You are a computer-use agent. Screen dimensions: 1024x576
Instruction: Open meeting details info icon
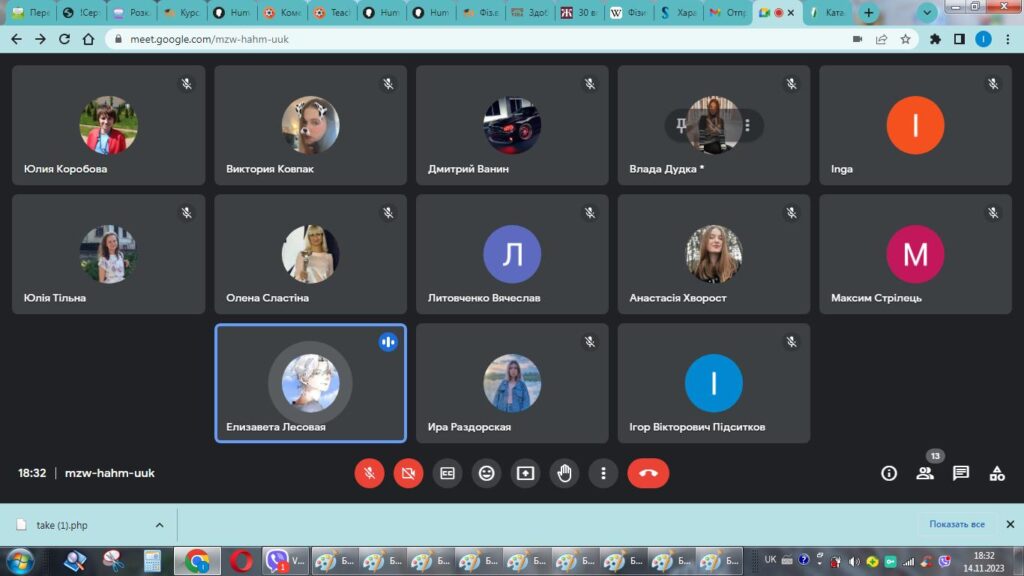tap(889, 473)
